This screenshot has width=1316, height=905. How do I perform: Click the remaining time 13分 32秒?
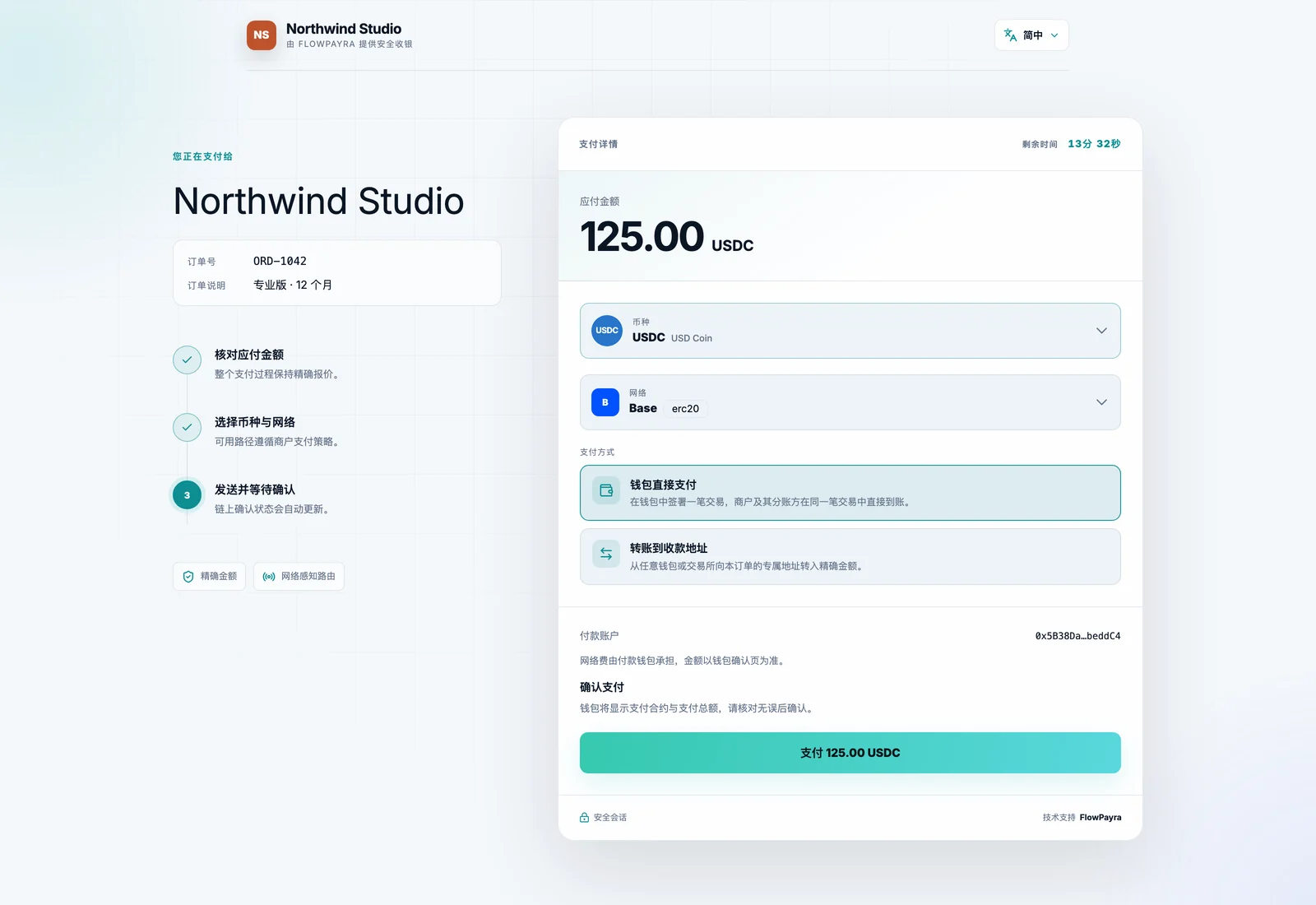pyautogui.click(x=1094, y=144)
